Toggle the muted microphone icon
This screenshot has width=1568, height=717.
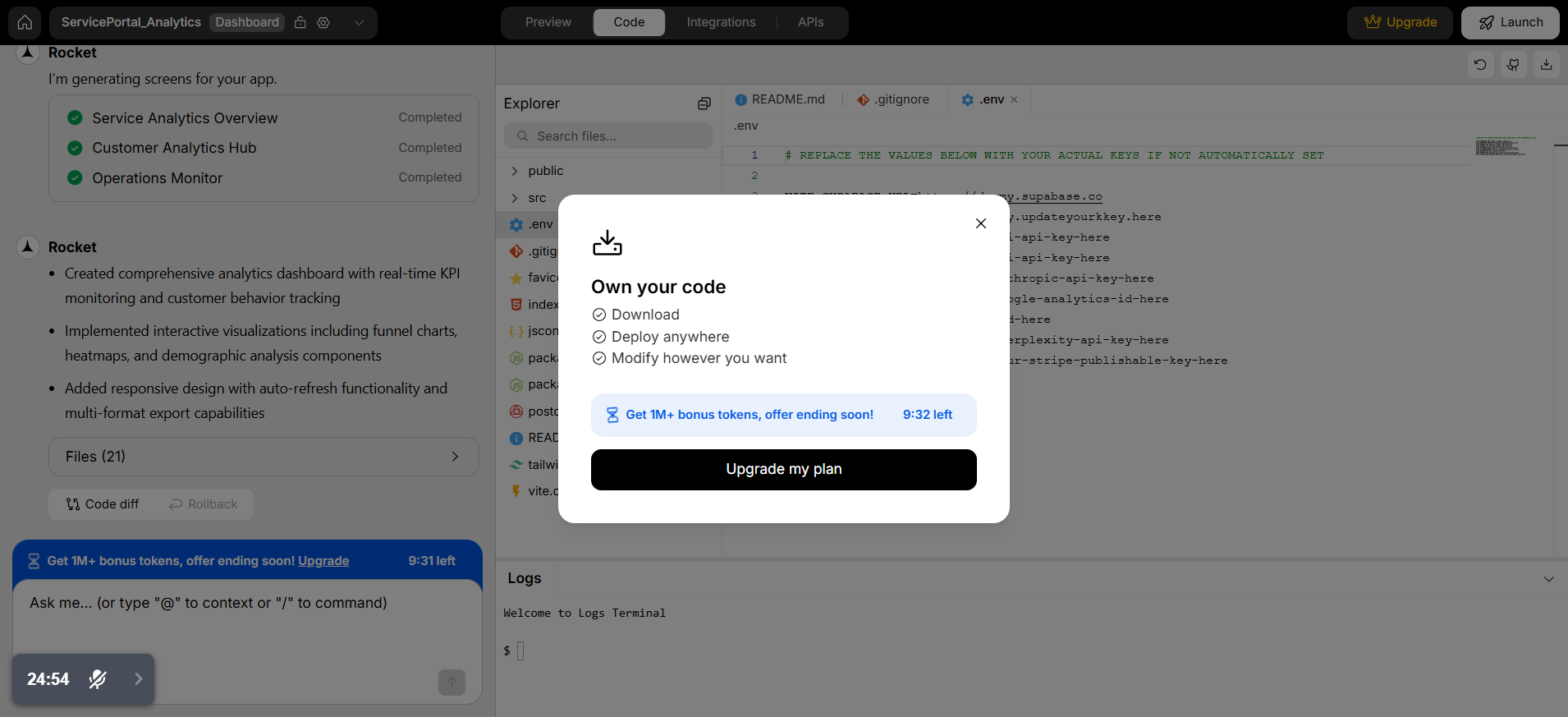[x=98, y=679]
